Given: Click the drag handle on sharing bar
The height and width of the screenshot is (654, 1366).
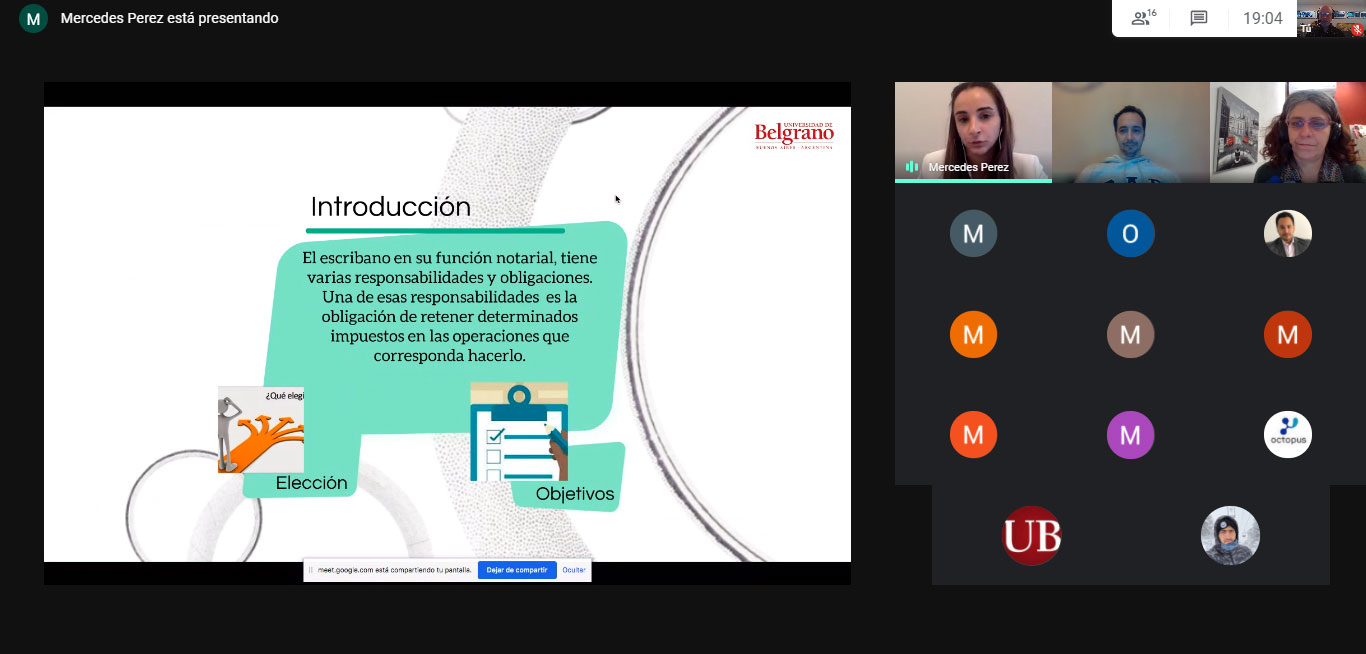Looking at the screenshot, I should coord(310,570).
